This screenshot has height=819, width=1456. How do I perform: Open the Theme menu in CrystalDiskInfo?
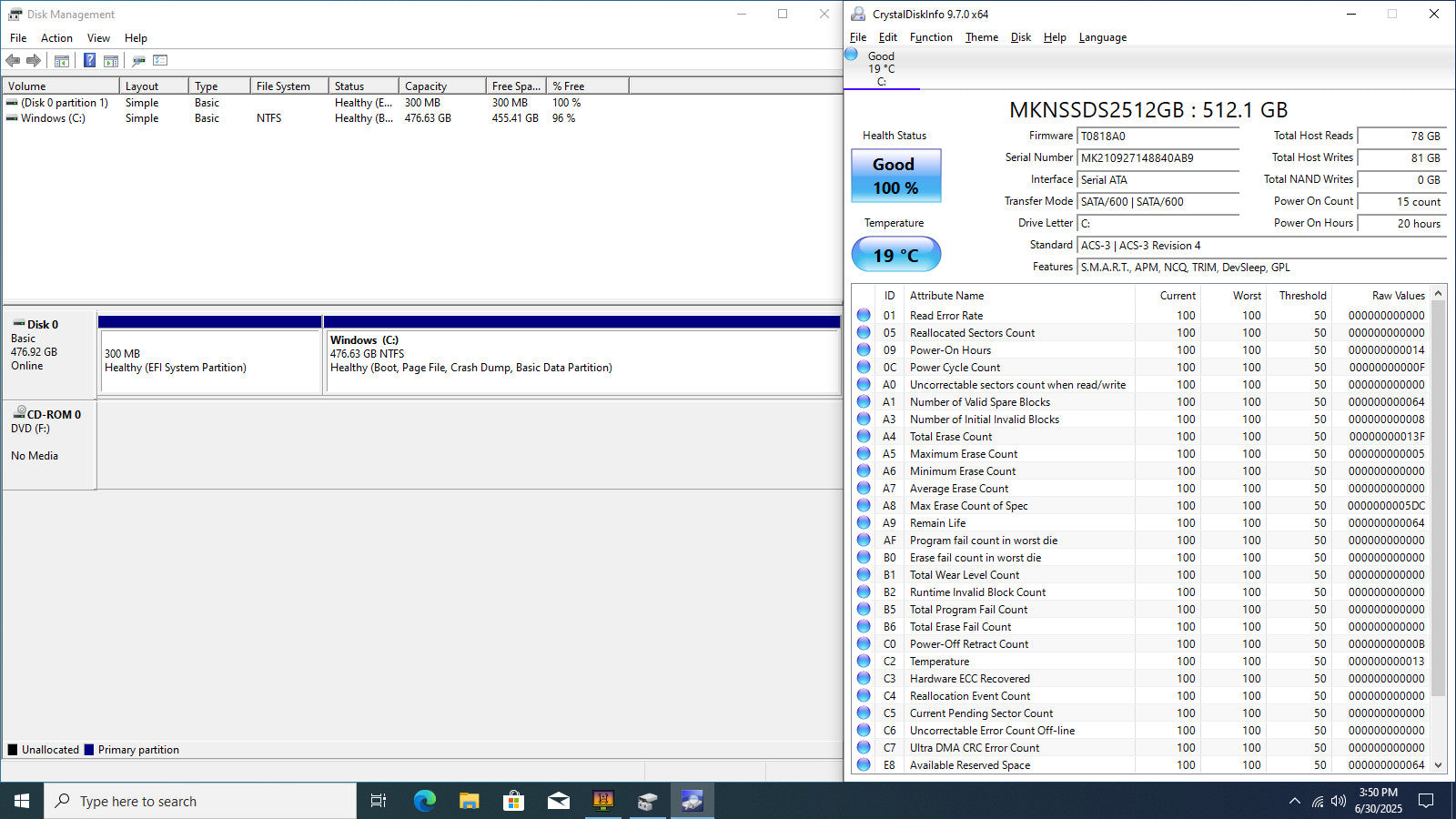click(x=981, y=37)
